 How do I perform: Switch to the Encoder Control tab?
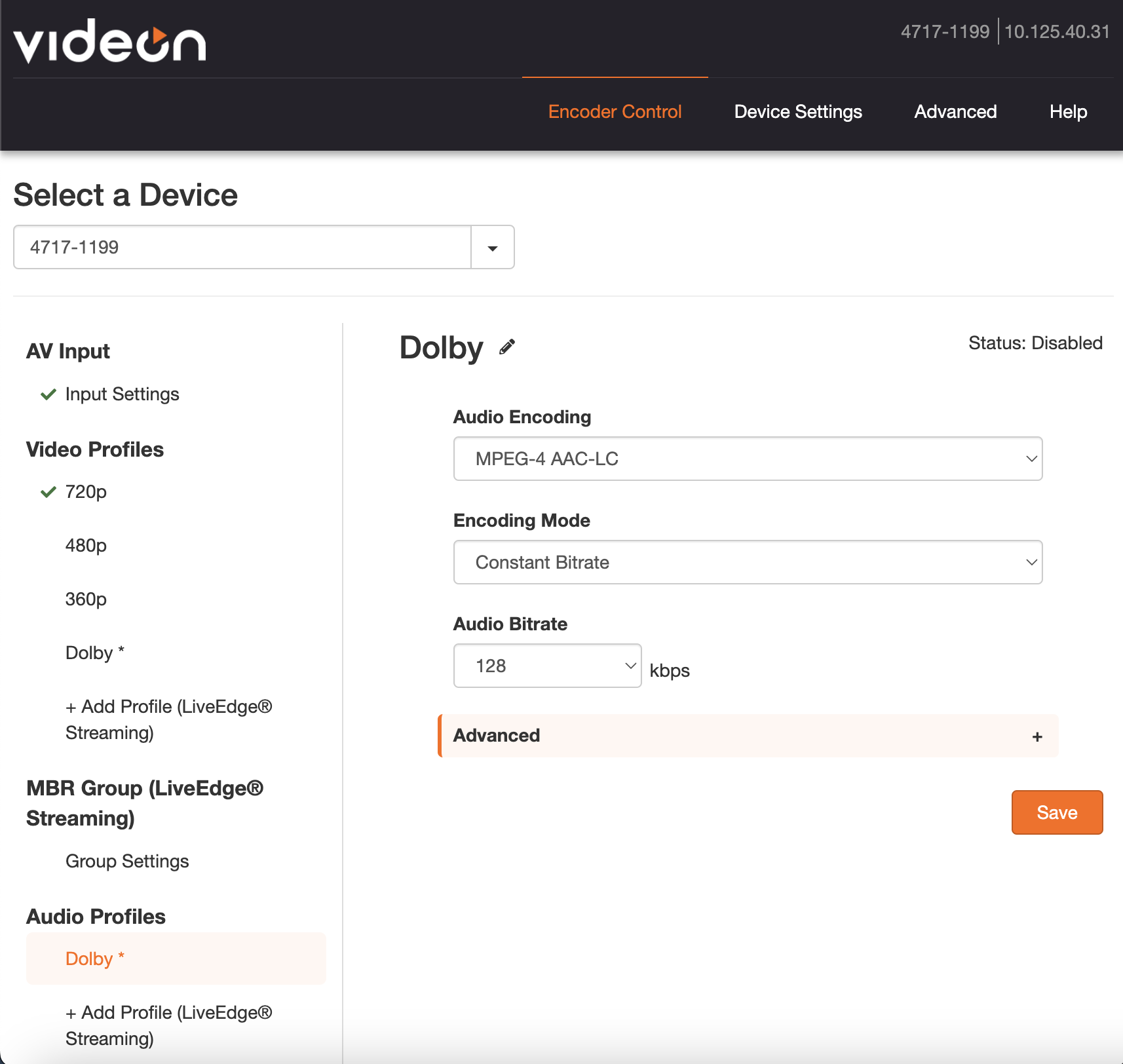tap(615, 112)
